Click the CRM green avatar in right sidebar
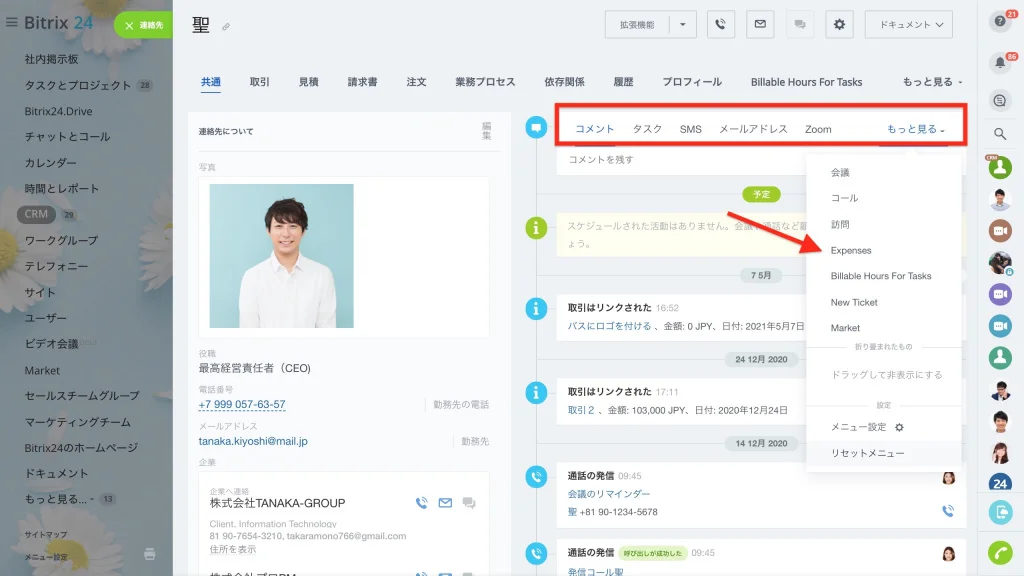The image size is (1024, 576). (1000, 168)
